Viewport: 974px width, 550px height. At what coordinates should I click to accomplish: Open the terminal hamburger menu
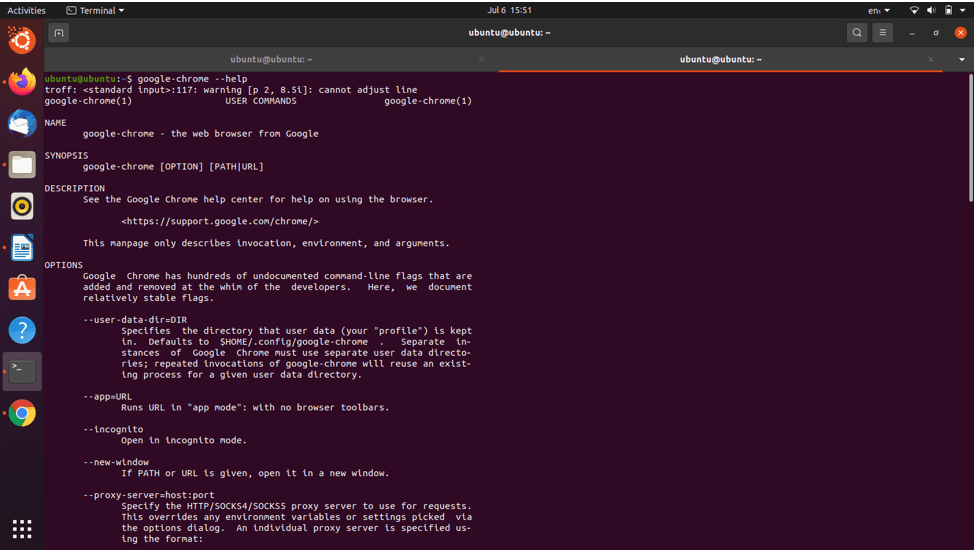pyautogui.click(x=883, y=33)
